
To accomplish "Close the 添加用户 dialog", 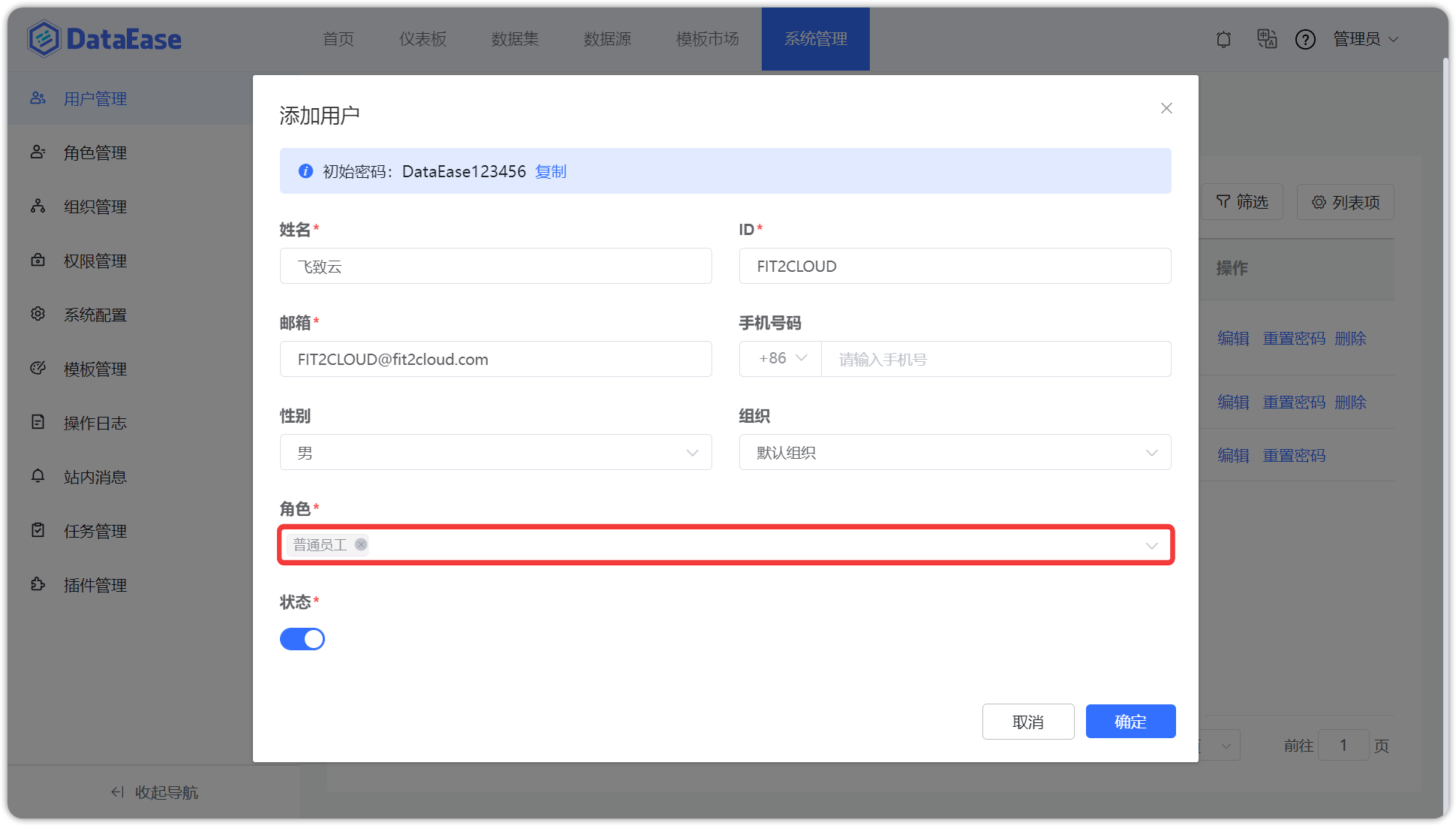I will point(1166,108).
